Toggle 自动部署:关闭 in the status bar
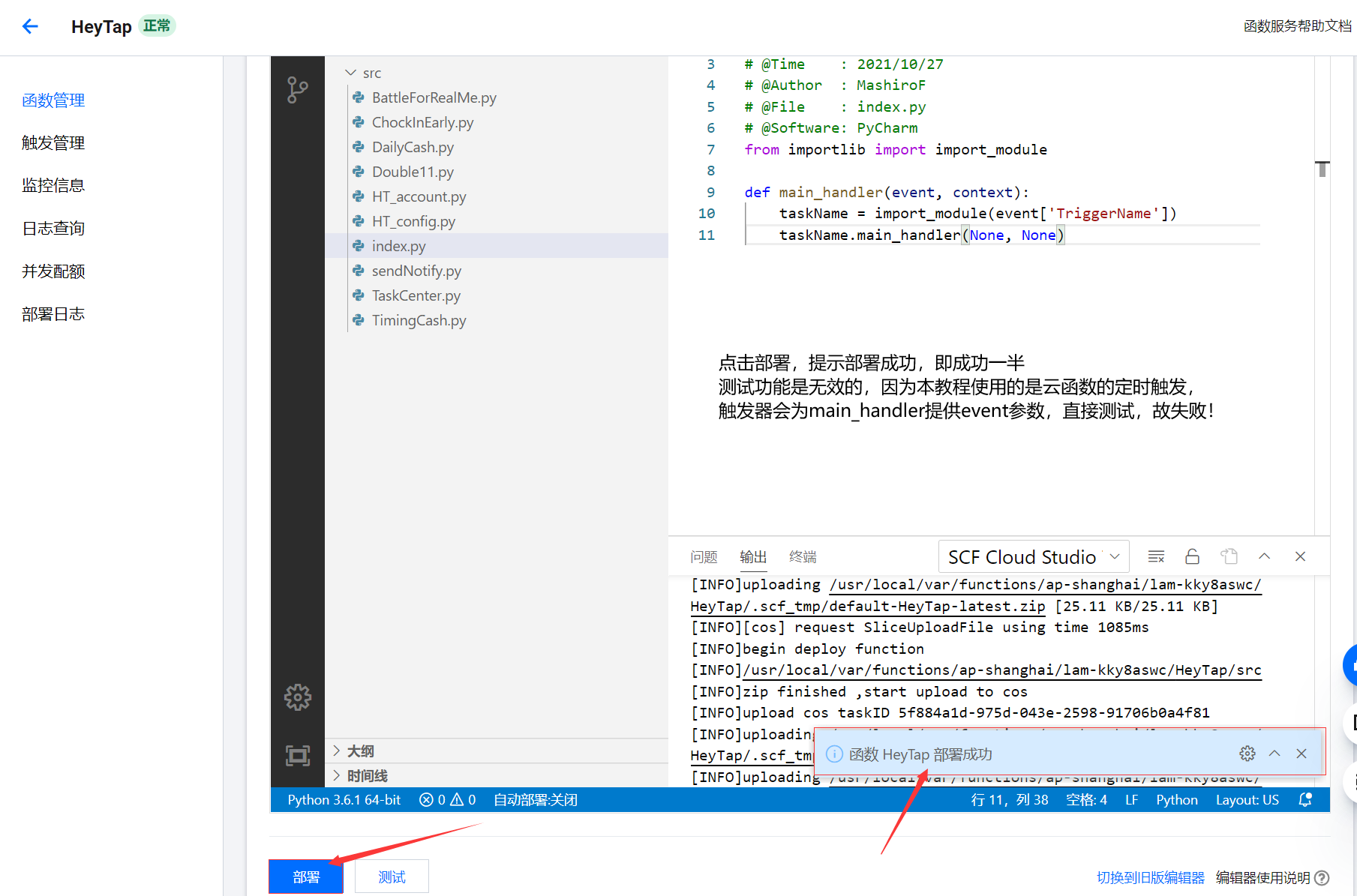 tap(536, 800)
